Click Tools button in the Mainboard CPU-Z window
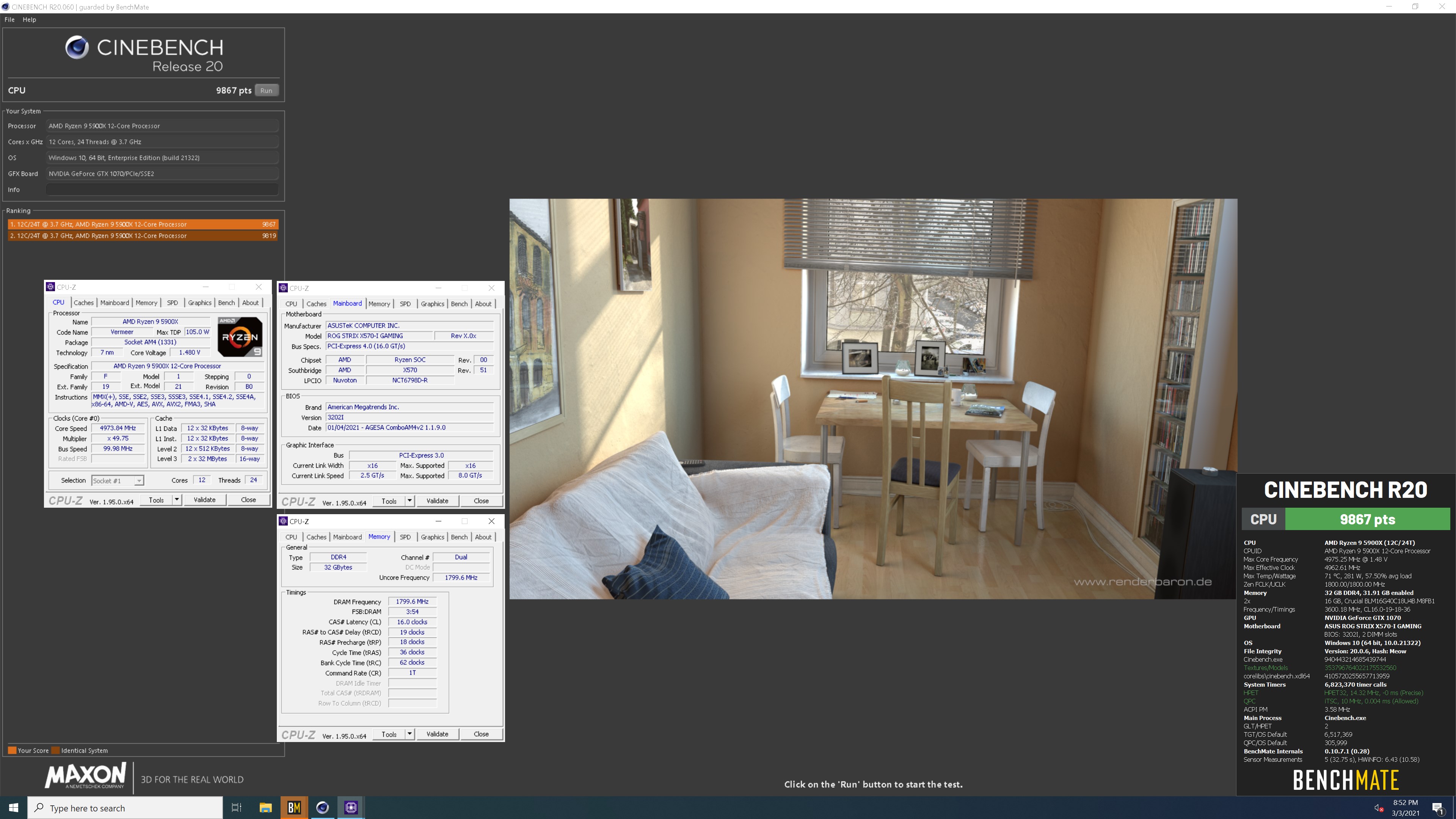Screen dimensions: 1456x819 coord(389,501)
